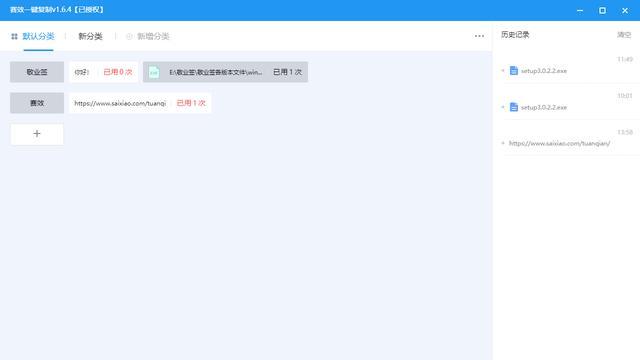
Task: Add a new group with the plus button
Action: (37, 134)
